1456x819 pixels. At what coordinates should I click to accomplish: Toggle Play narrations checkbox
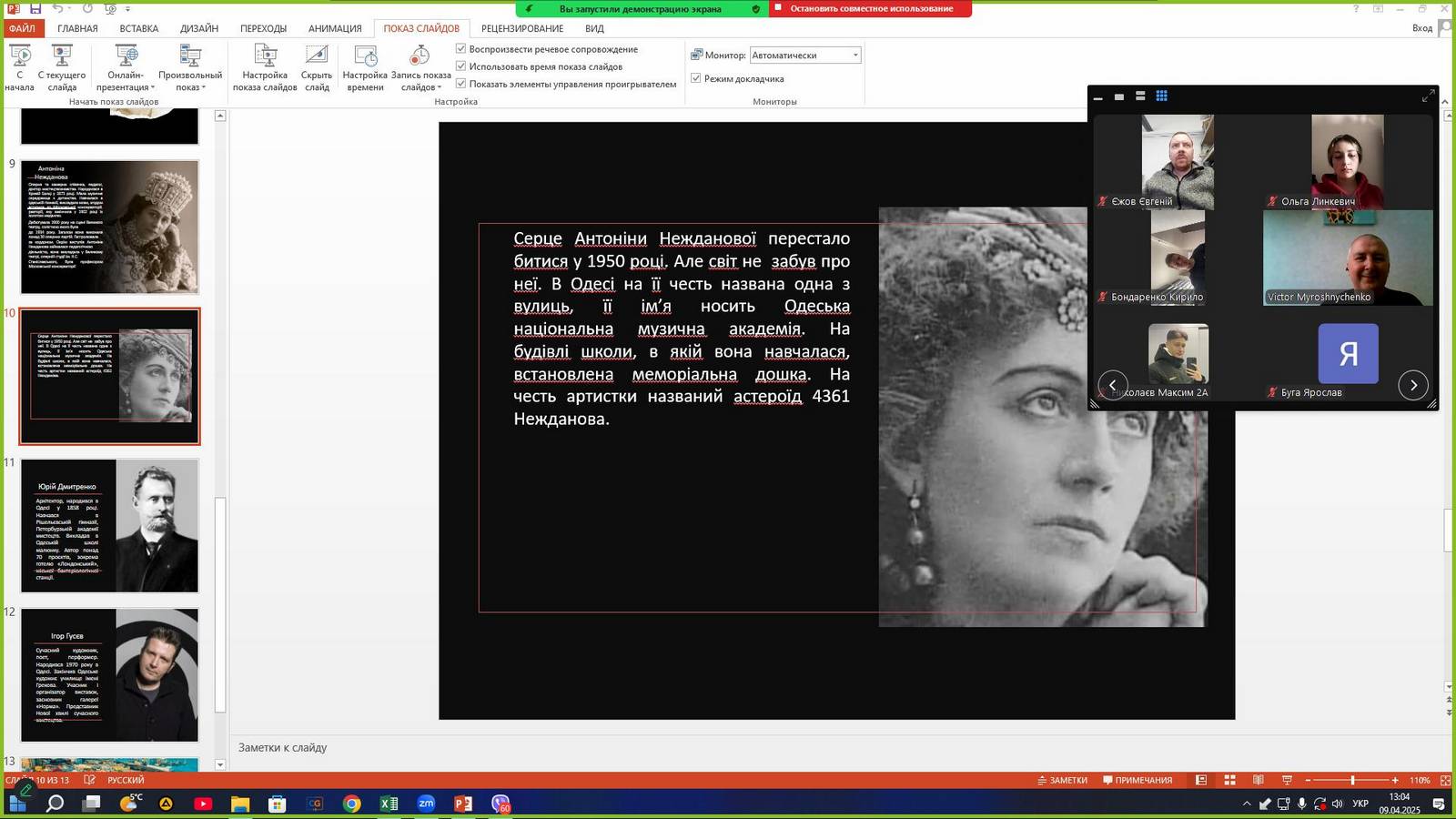(460, 49)
